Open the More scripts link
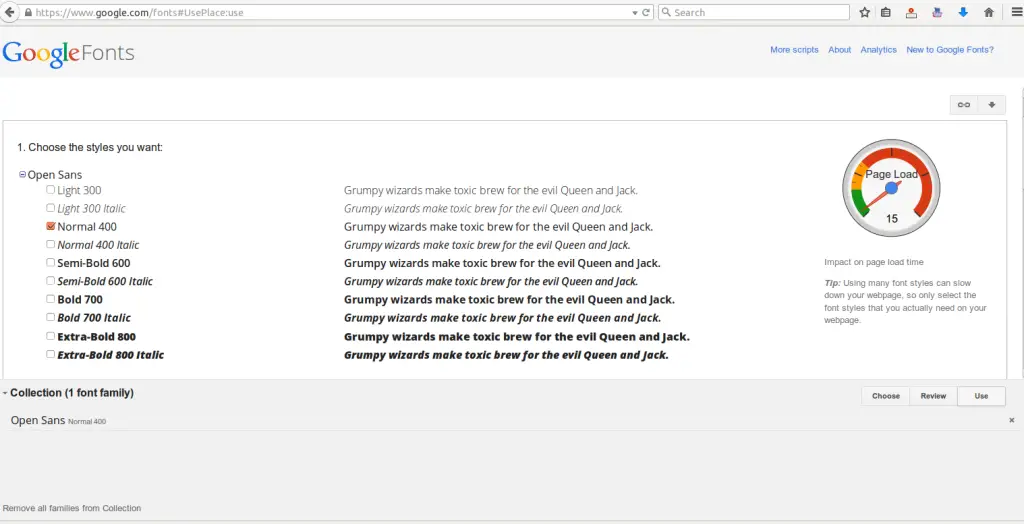Screen dimensions: 1024x524 tap(794, 50)
